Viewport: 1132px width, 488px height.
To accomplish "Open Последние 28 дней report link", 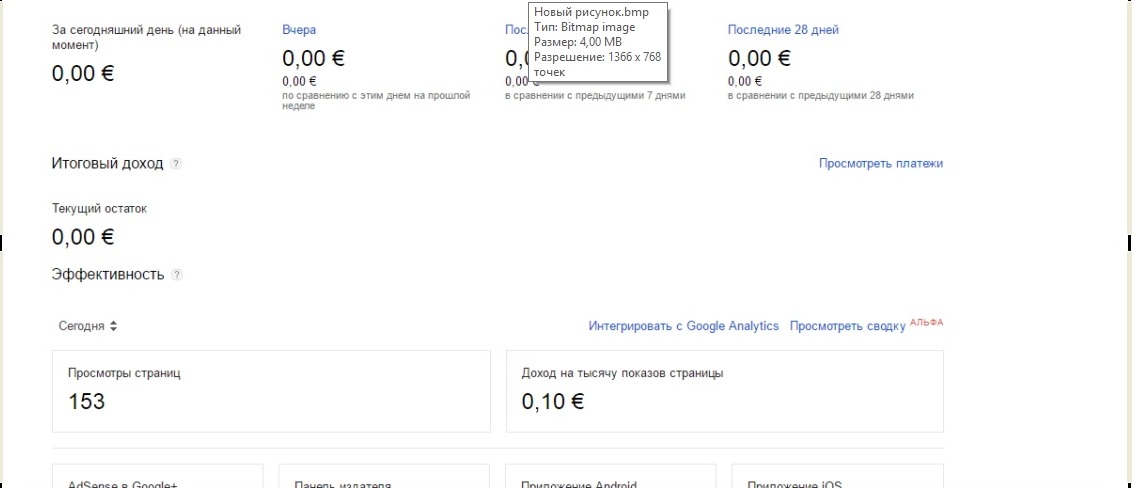I will click(783, 30).
